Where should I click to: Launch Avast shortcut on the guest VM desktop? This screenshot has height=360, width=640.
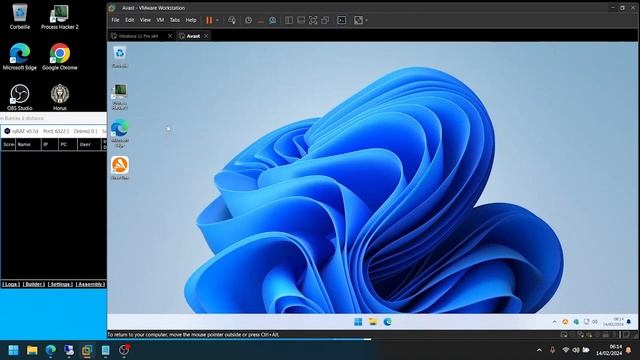coord(120,168)
